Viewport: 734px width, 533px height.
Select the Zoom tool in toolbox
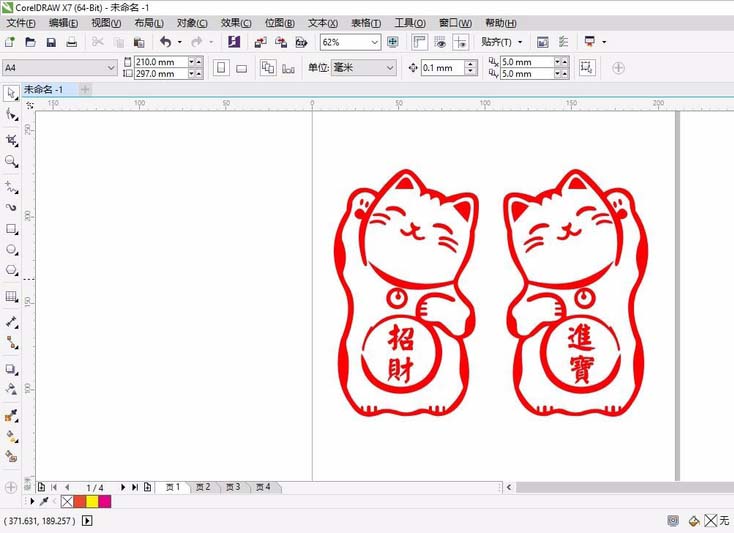pyautogui.click(x=11, y=161)
